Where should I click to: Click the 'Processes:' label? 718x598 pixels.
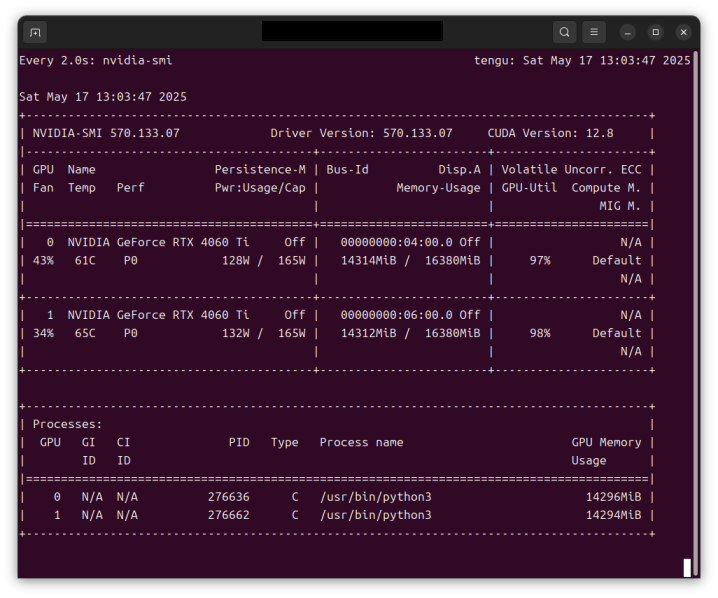(x=67, y=424)
